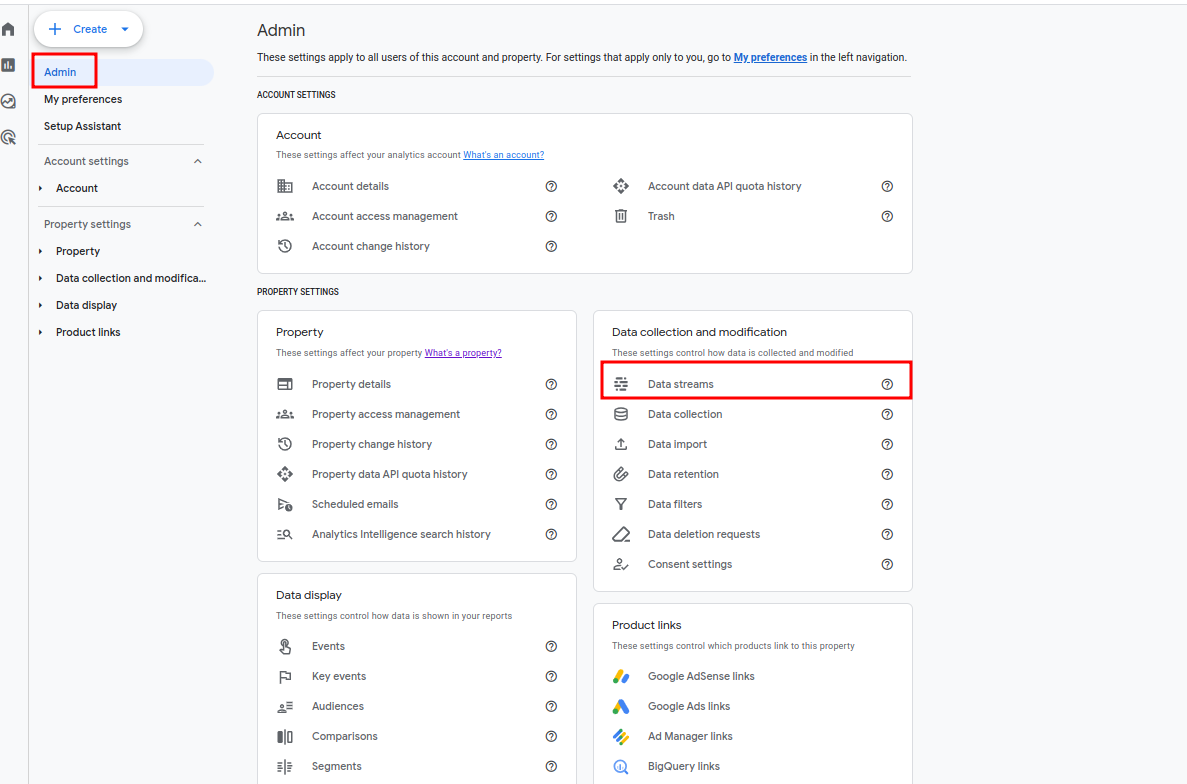This screenshot has width=1187, height=784.
Task: Click help icon beside Account details
Action: pos(551,186)
